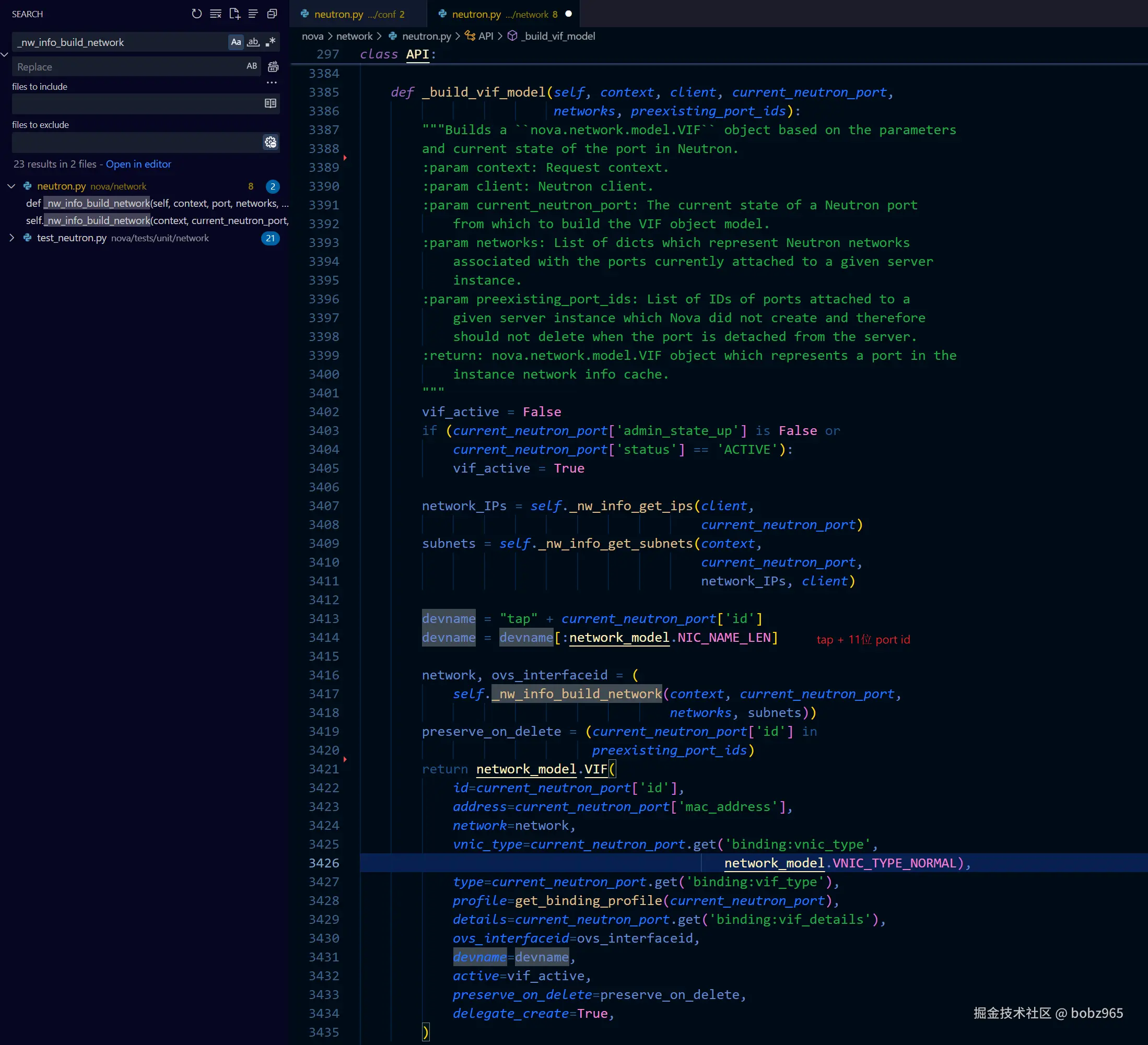Click the API class breadcrumb
Image resolution: width=1148 pixels, height=1045 pixels.
486,36
